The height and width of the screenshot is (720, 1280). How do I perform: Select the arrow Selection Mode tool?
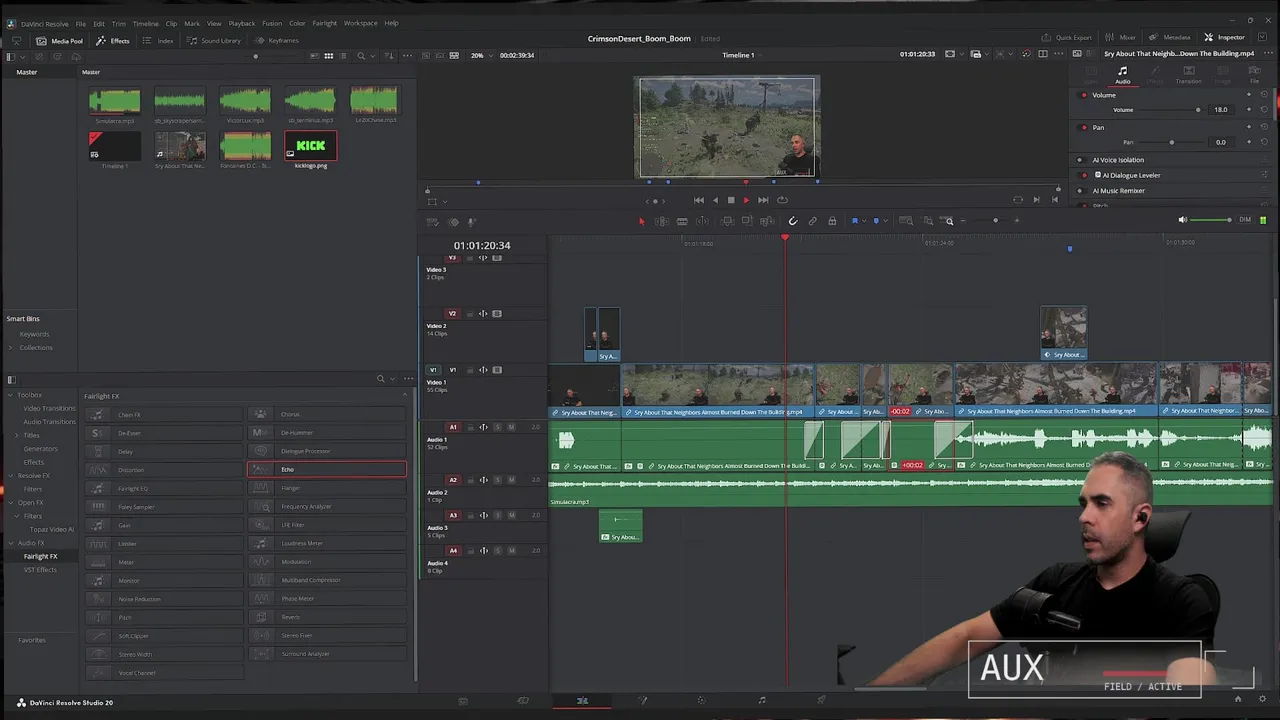[x=642, y=221]
